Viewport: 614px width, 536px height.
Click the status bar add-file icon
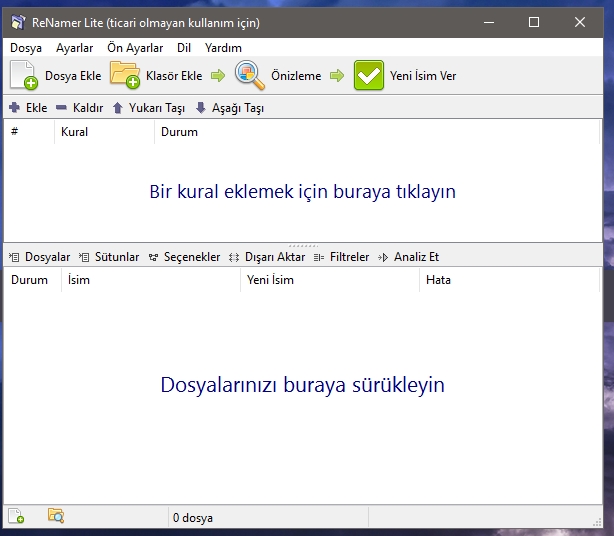pyautogui.click(x=16, y=516)
